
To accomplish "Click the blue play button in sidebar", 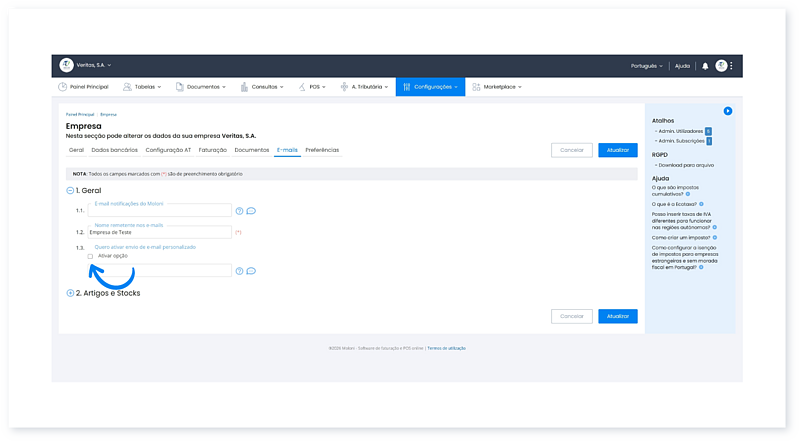I will (x=728, y=111).
